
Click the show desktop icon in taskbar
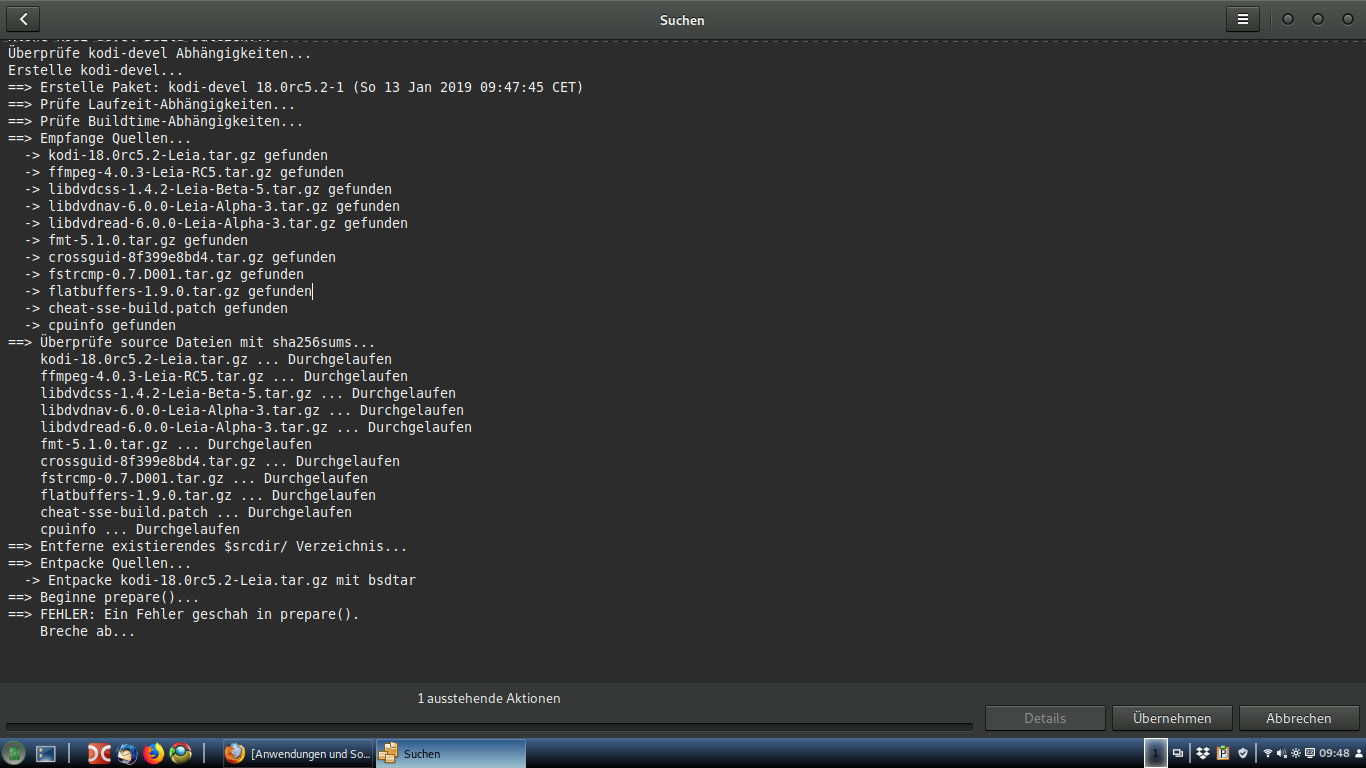pos(46,754)
